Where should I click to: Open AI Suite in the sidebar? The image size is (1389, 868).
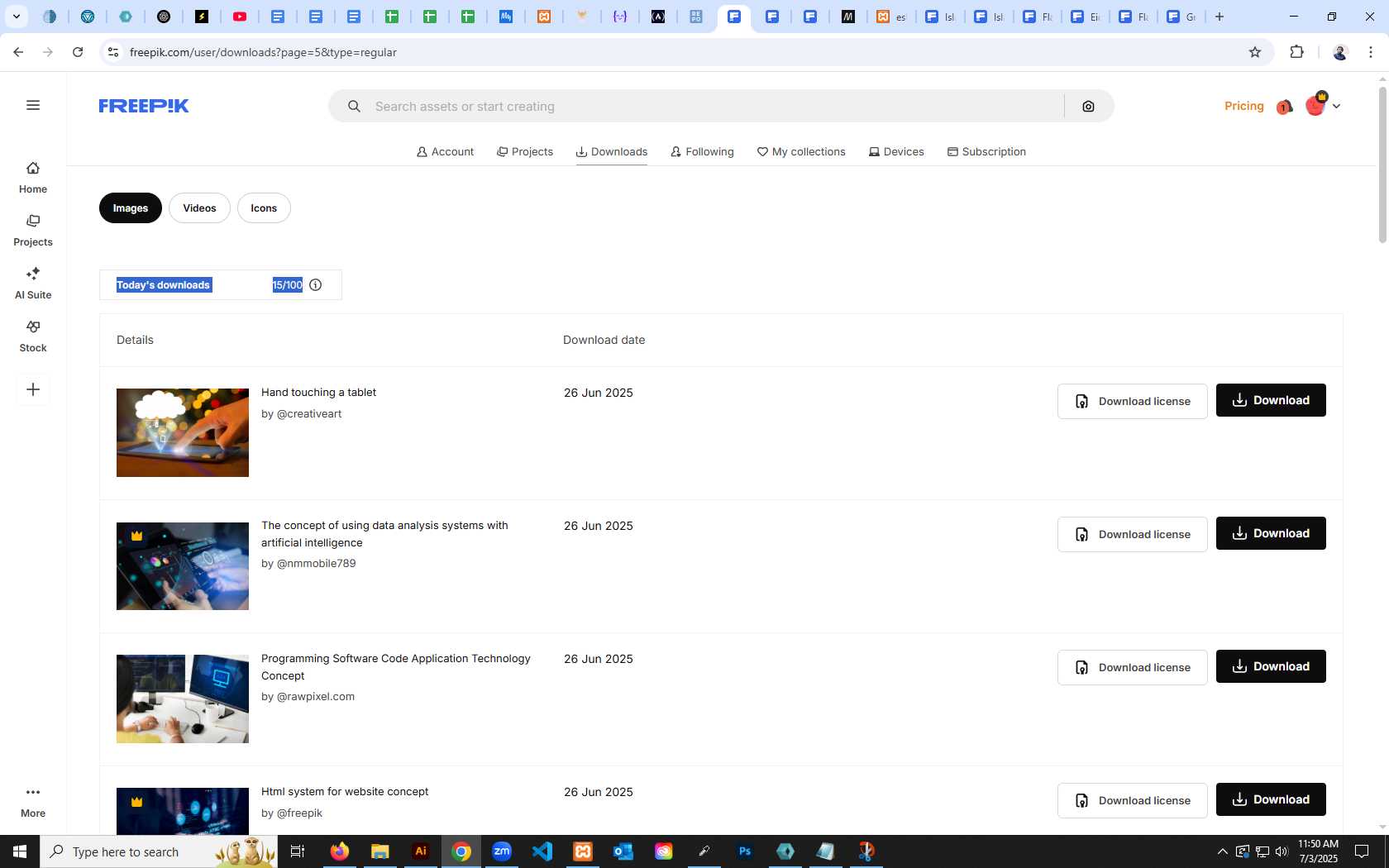point(33,284)
